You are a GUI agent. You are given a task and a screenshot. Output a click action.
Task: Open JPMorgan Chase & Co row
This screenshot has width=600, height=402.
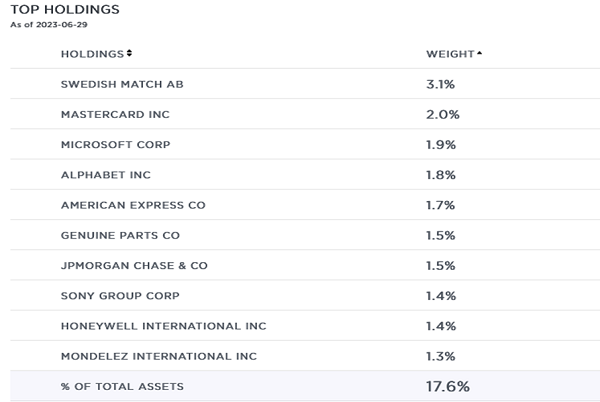coord(305,265)
